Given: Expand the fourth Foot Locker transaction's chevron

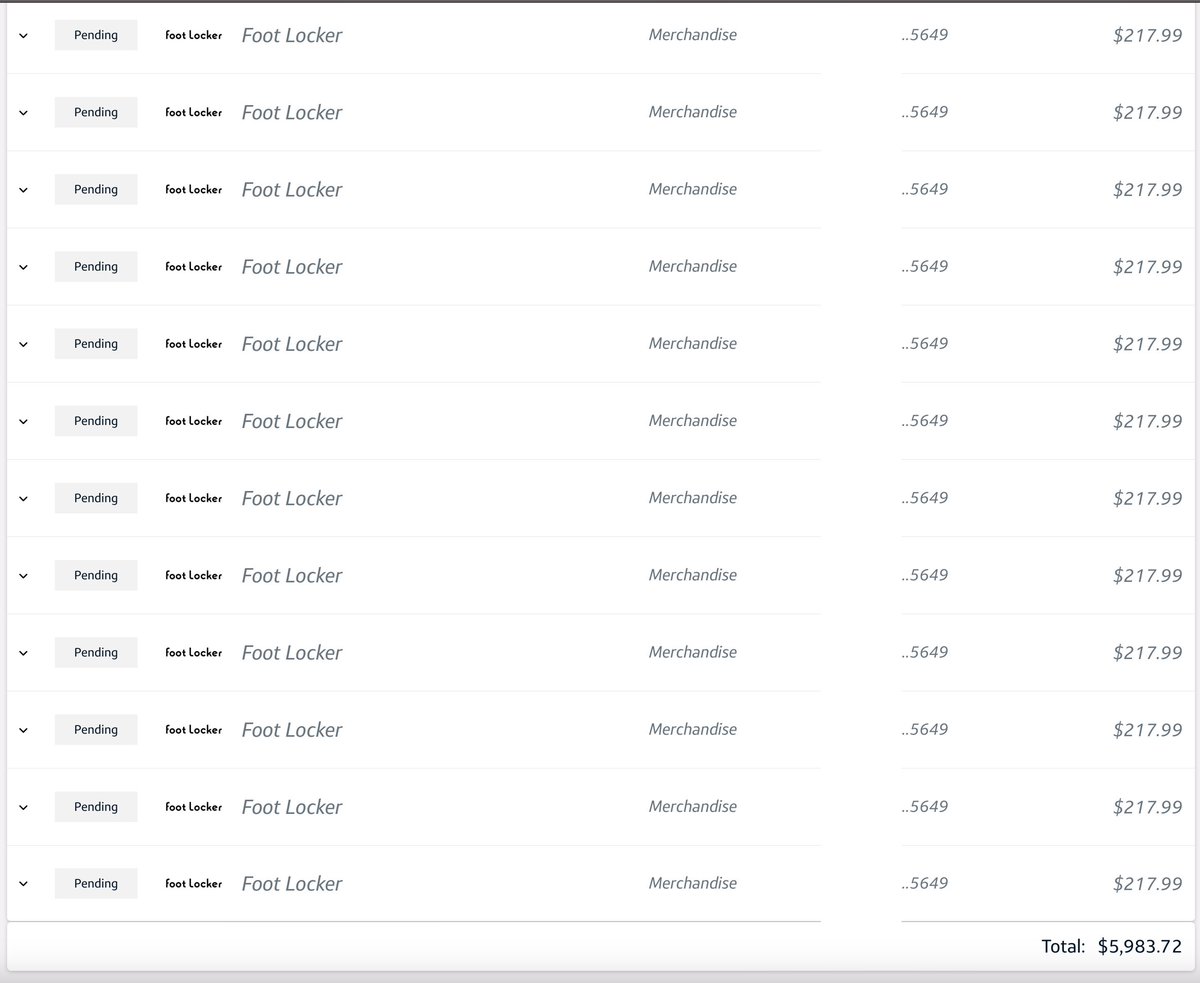Looking at the screenshot, I should pos(23,267).
